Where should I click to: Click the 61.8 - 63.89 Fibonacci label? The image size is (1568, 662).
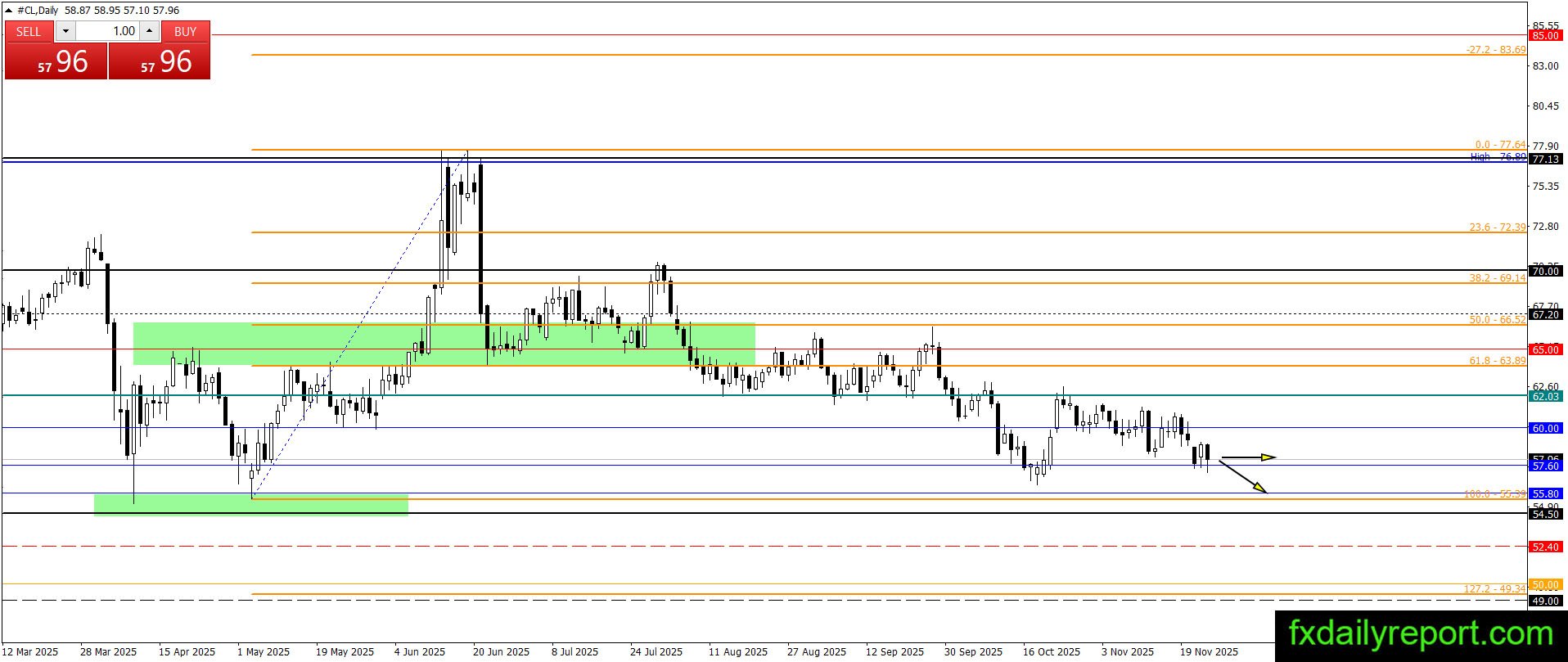(x=1497, y=360)
